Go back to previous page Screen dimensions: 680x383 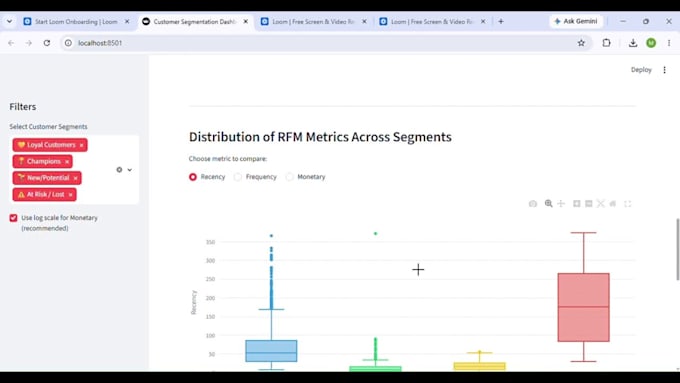[11, 43]
